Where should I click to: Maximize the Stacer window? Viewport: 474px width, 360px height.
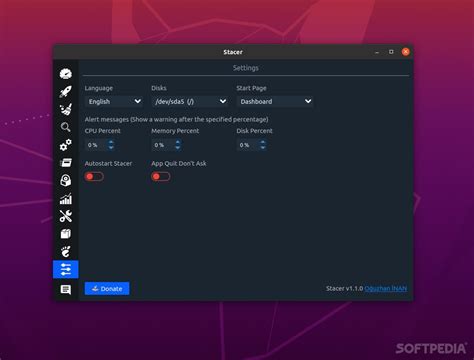pyautogui.click(x=391, y=52)
